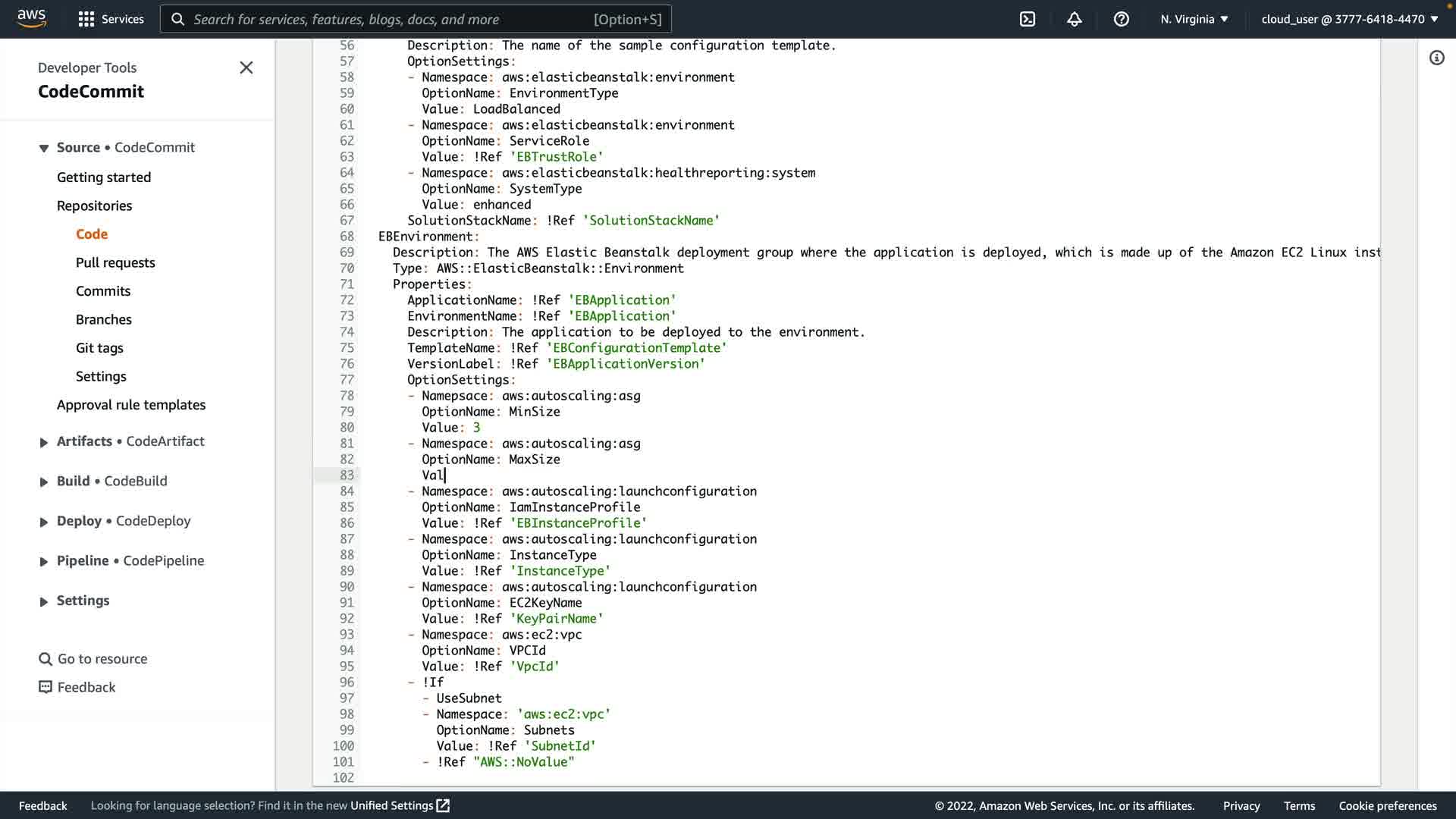The height and width of the screenshot is (819, 1456).
Task: Click the Go to resource search icon
Action: tap(45, 659)
